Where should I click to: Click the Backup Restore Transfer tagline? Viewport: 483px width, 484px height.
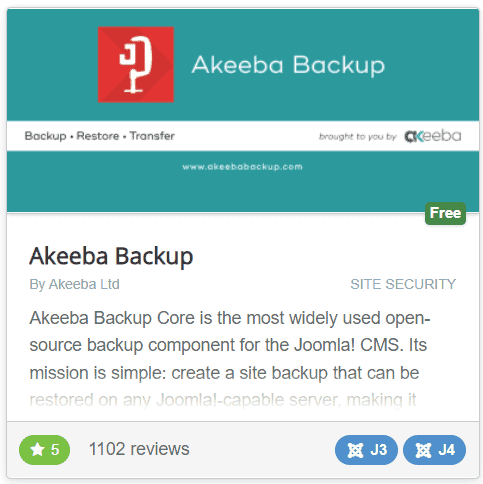pos(100,136)
